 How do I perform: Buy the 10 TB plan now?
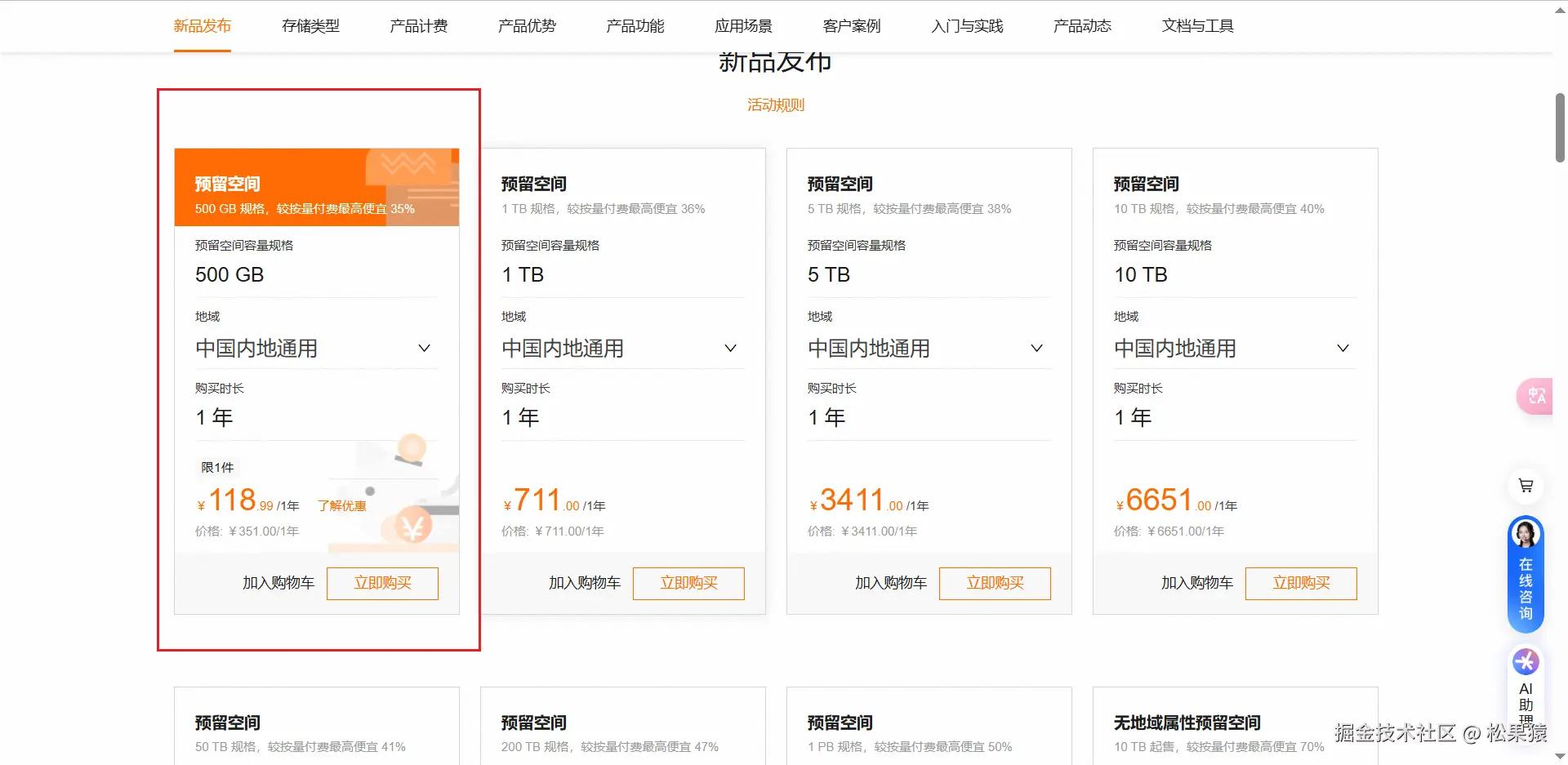click(x=1301, y=583)
